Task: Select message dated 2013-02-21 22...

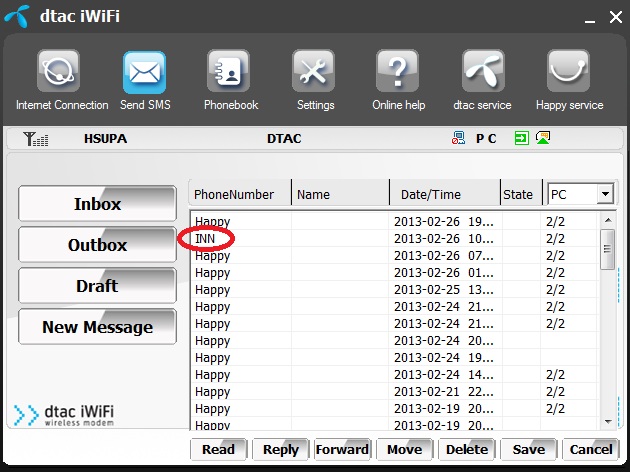Action: [x=394, y=392]
